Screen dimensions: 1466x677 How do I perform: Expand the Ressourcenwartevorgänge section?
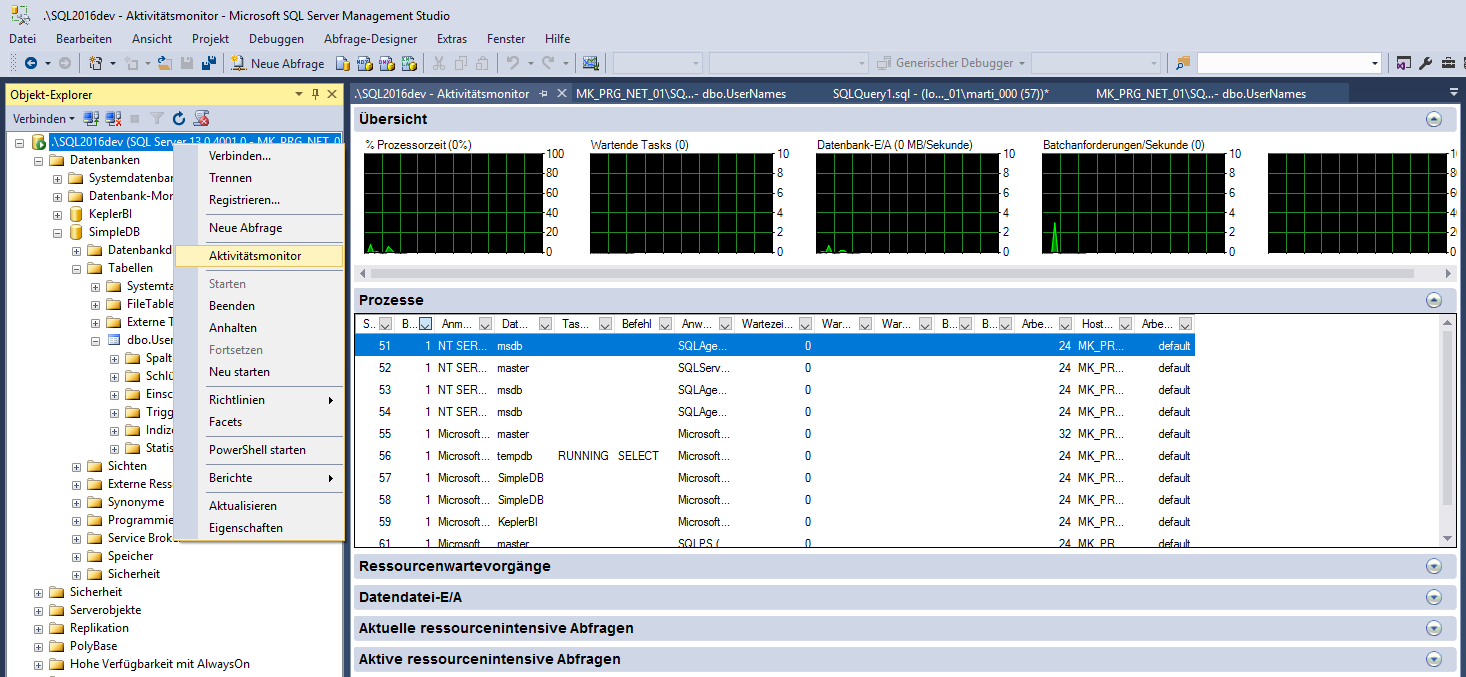pyautogui.click(x=1434, y=566)
